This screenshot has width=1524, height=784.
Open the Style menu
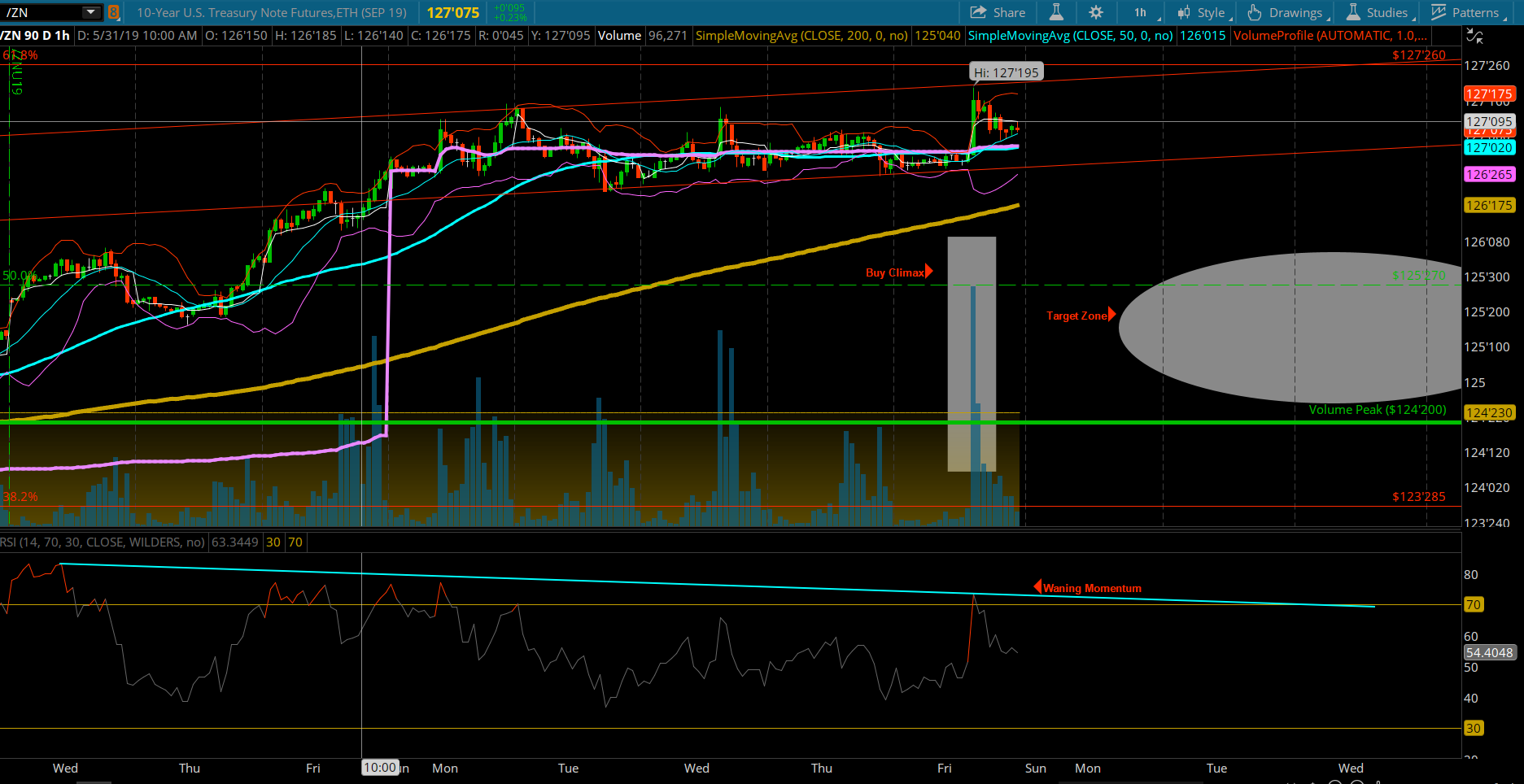point(1203,12)
